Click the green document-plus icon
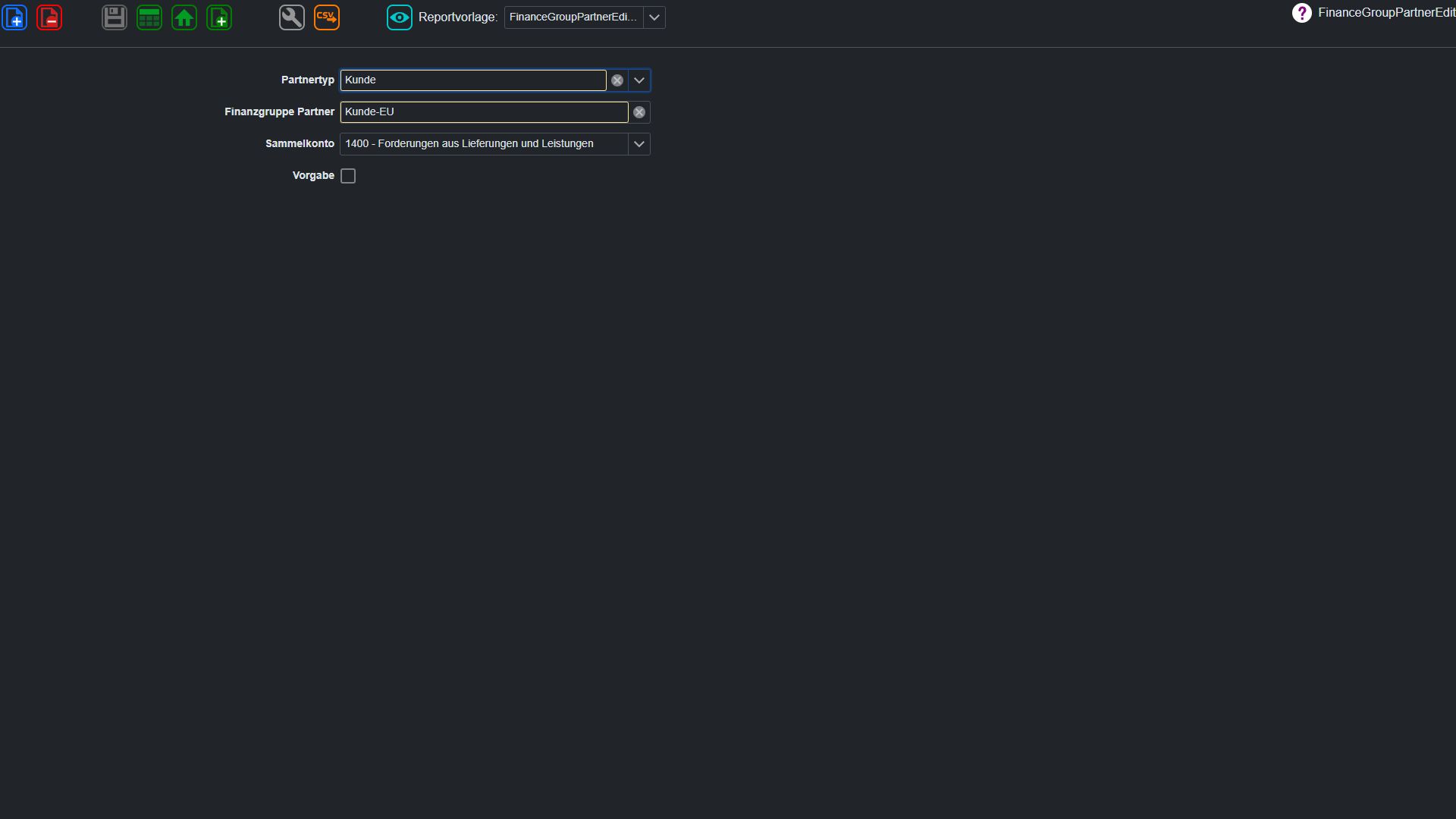 tap(219, 17)
